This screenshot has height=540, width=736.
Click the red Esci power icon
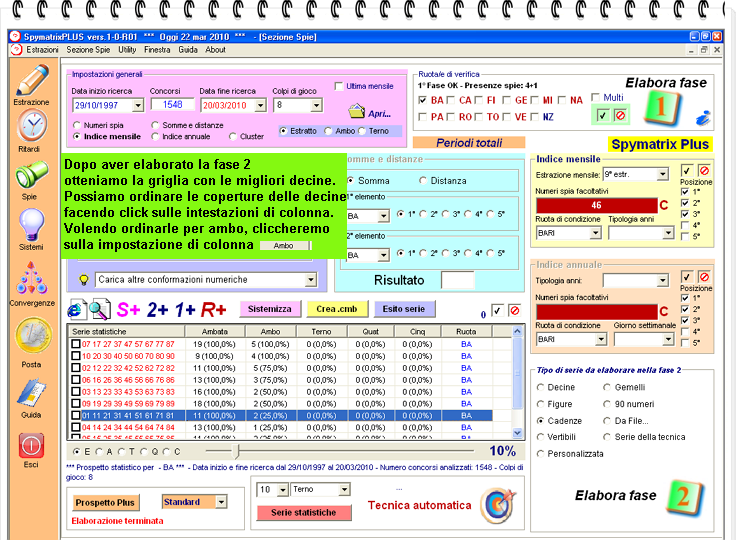point(31,446)
